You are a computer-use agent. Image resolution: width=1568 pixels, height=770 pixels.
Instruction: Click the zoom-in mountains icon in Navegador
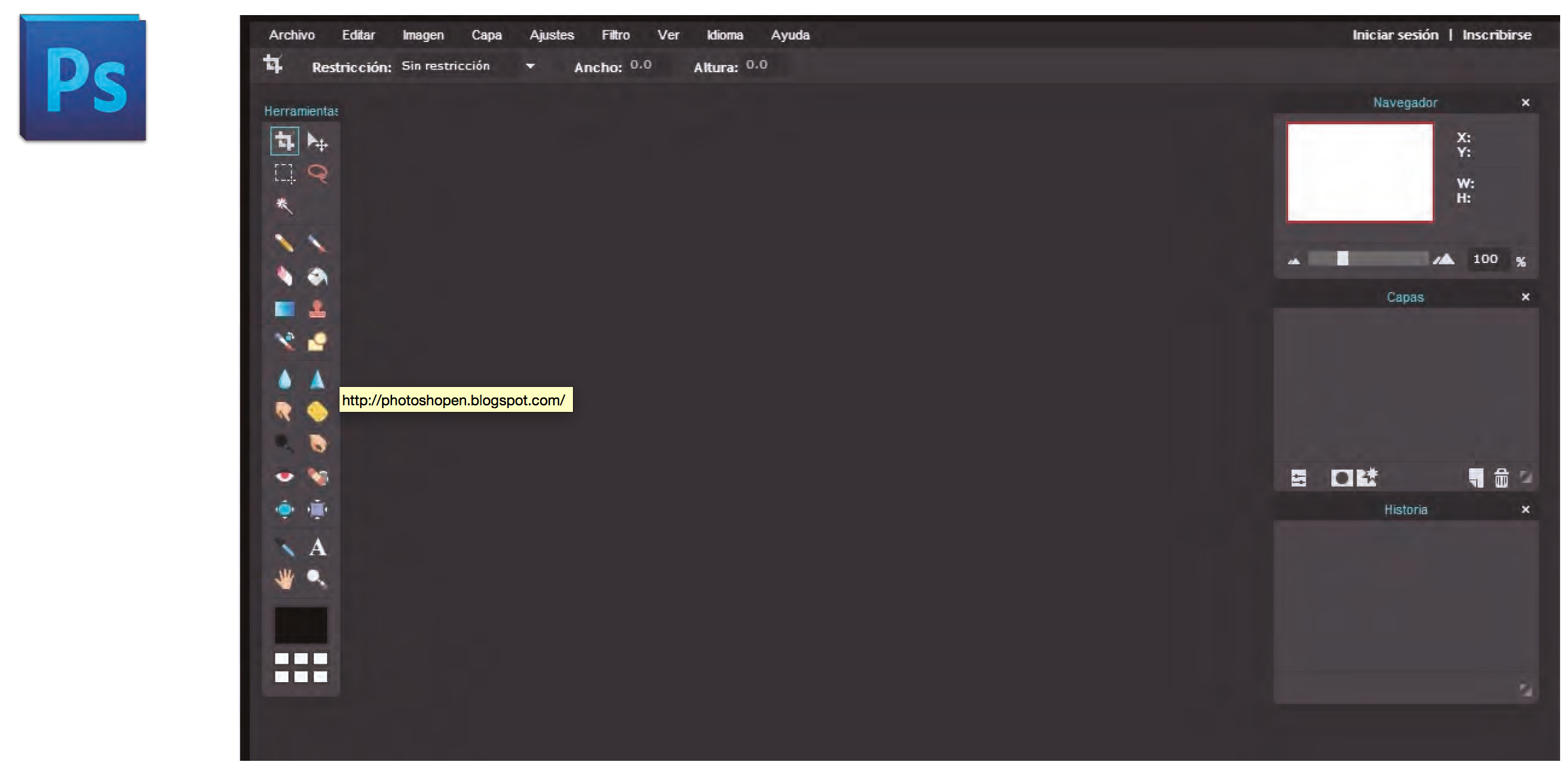point(1444,260)
